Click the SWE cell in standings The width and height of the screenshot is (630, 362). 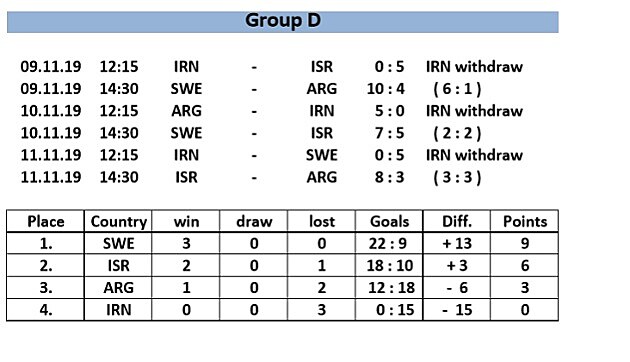[x=118, y=243]
